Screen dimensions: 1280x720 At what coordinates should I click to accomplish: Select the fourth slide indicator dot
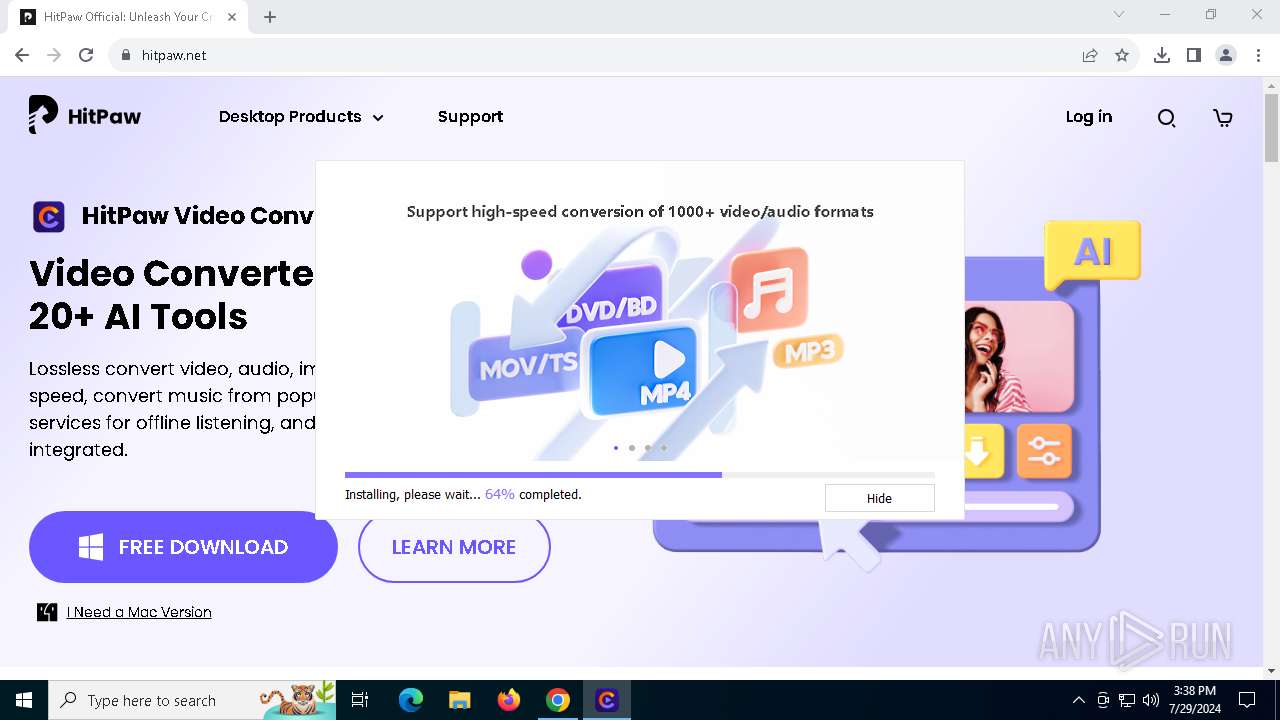tap(663, 448)
